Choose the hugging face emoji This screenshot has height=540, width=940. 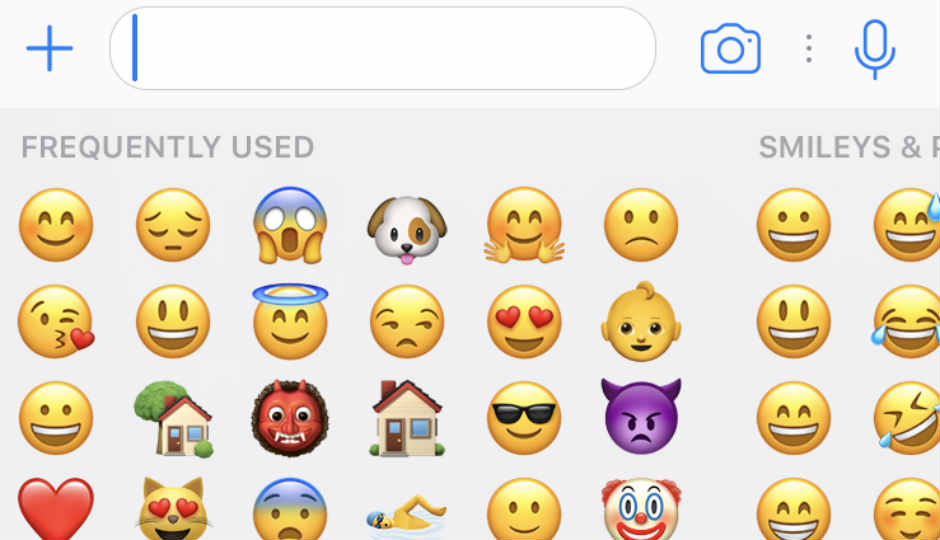click(524, 225)
